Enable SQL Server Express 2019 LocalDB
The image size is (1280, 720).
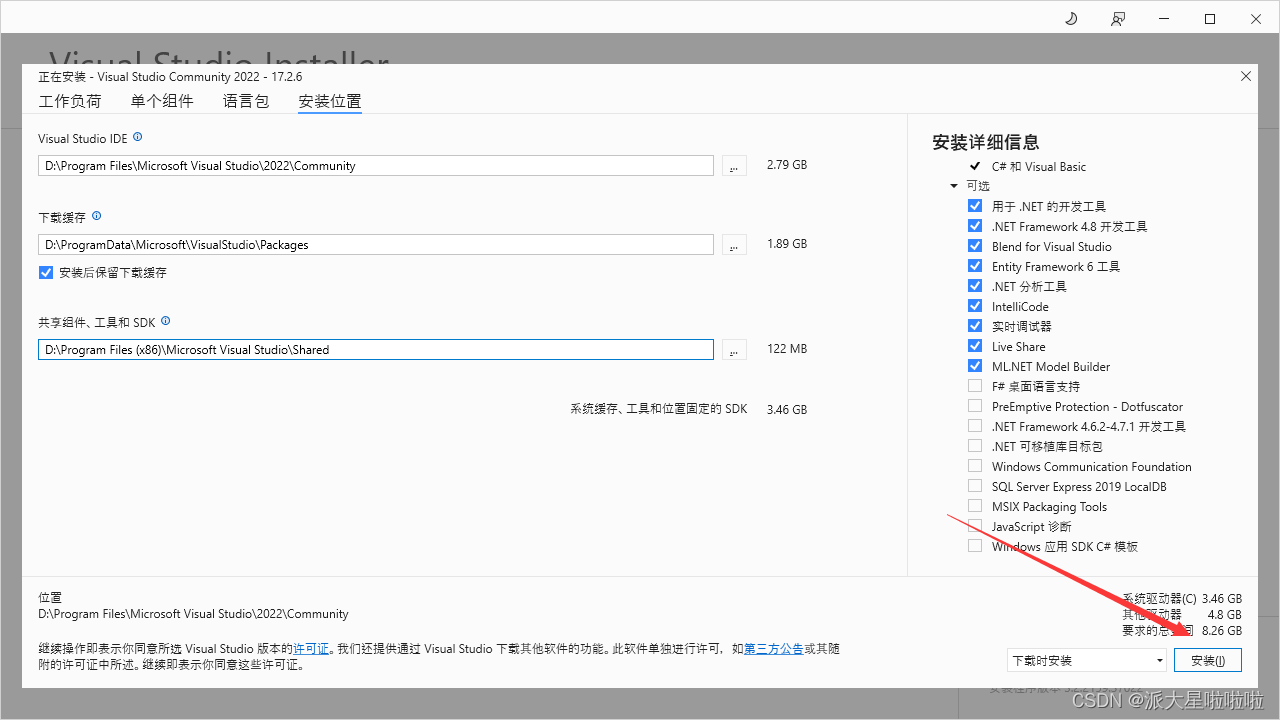point(975,486)
